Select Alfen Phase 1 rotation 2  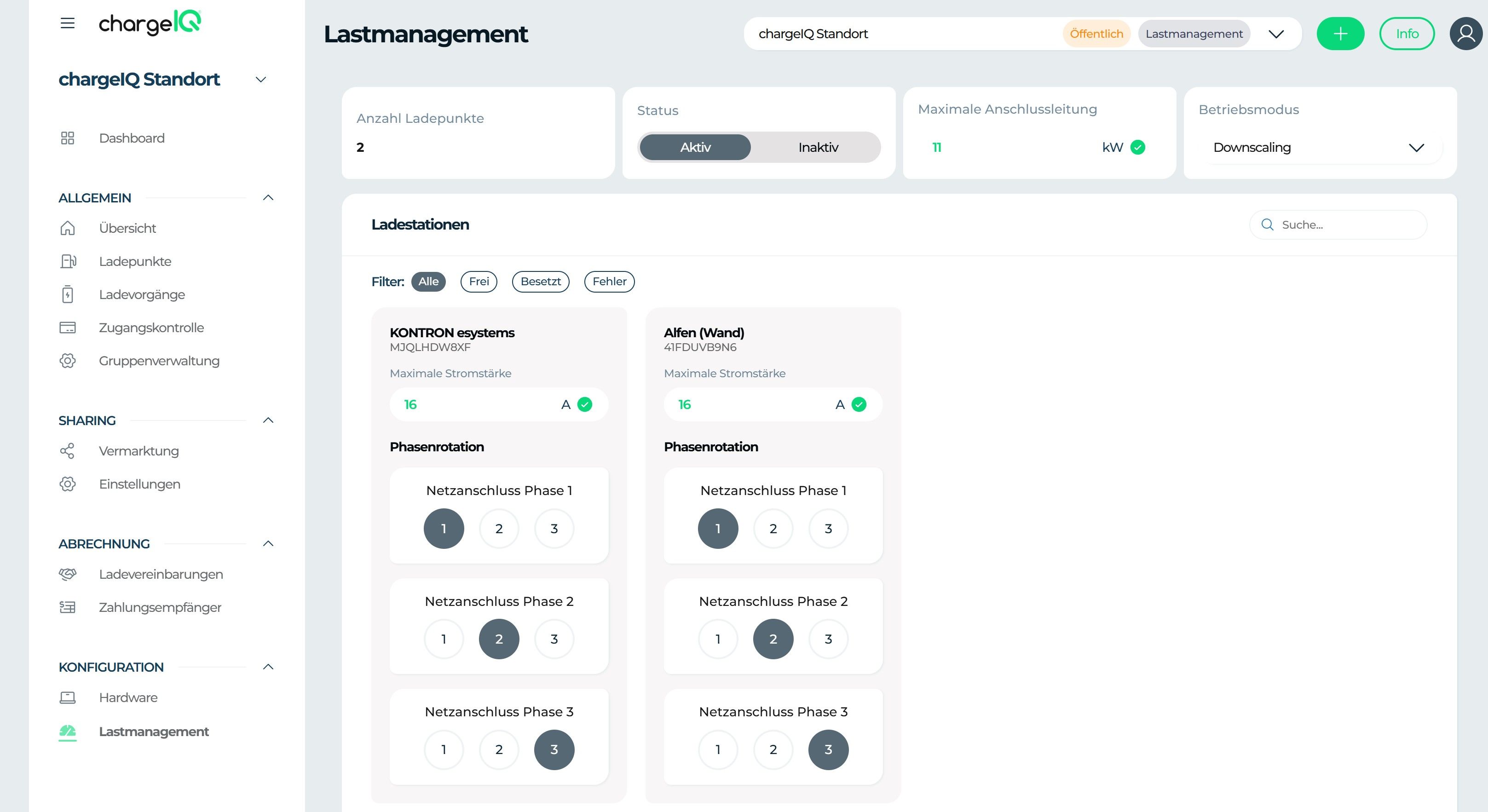[x=773, y=529]
